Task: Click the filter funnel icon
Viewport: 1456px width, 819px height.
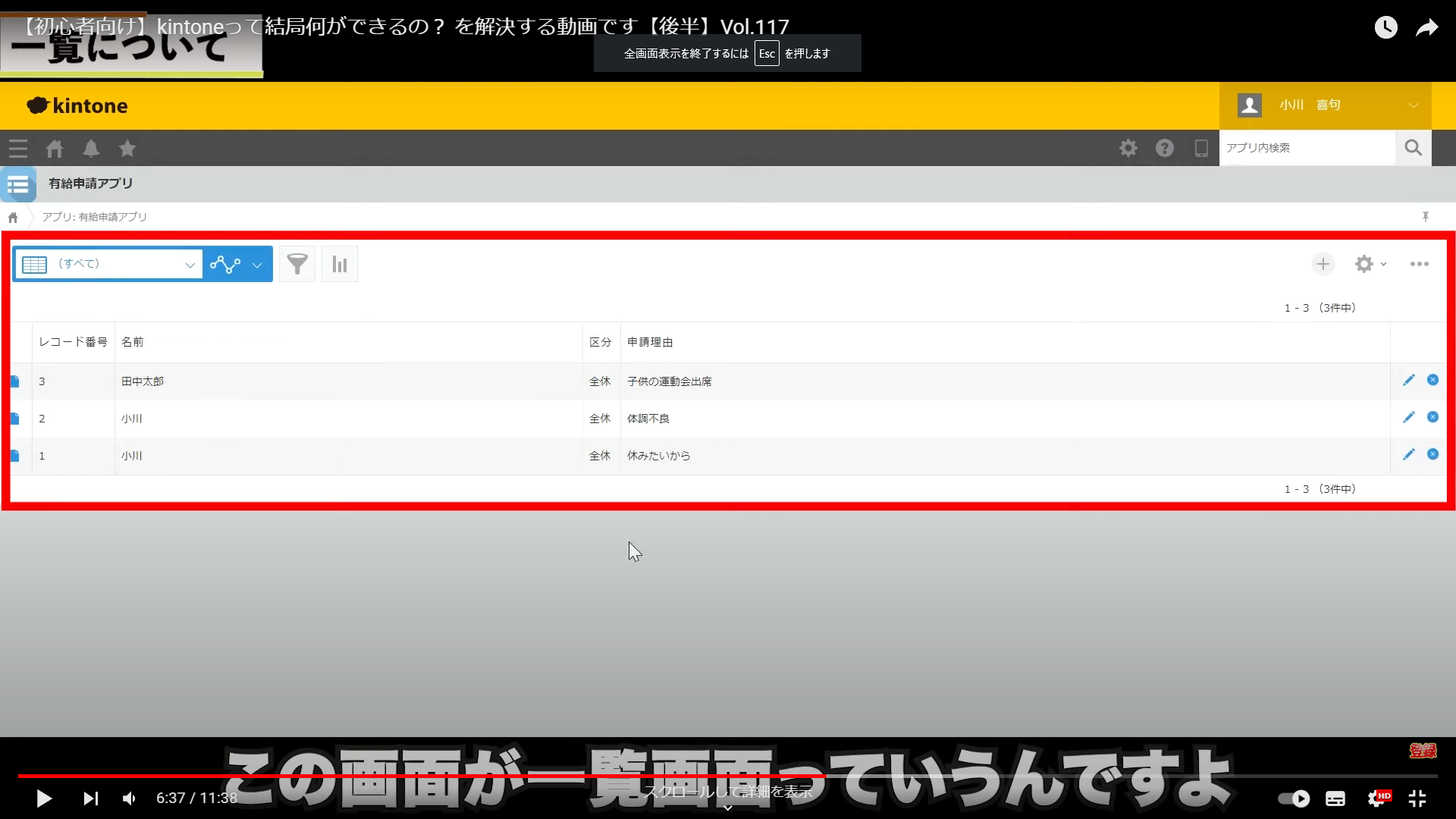Action: tap(297, 264)
